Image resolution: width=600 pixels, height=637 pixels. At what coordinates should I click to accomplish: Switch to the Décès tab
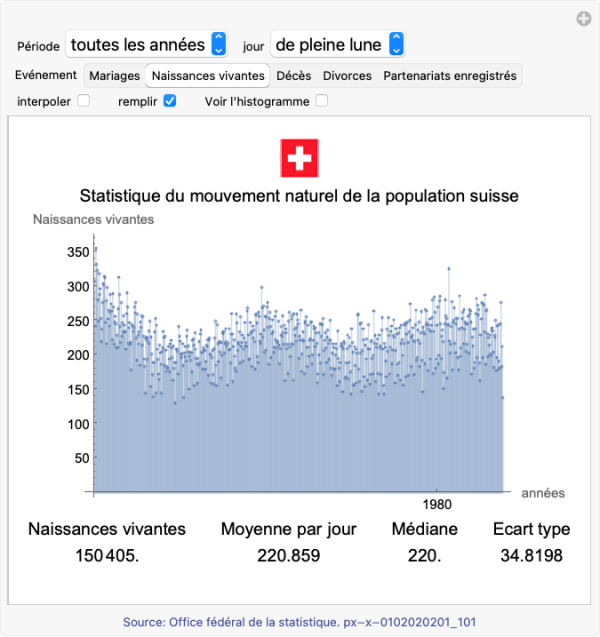tap(293, 76)
